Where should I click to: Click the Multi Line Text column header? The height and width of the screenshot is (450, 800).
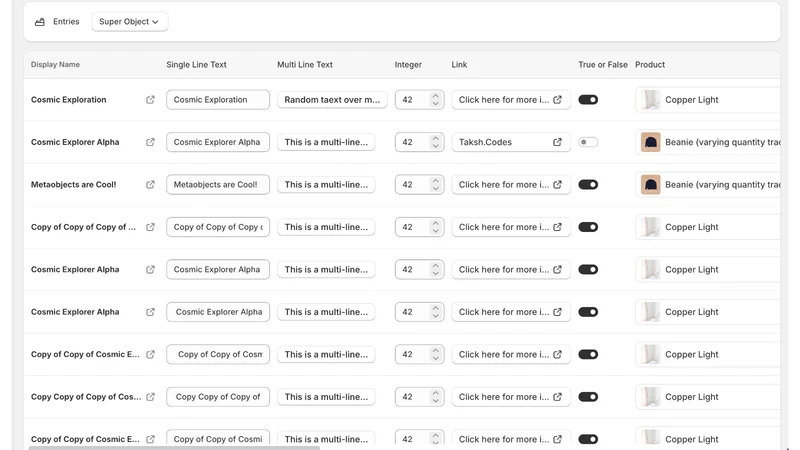(x=305, y=65)
